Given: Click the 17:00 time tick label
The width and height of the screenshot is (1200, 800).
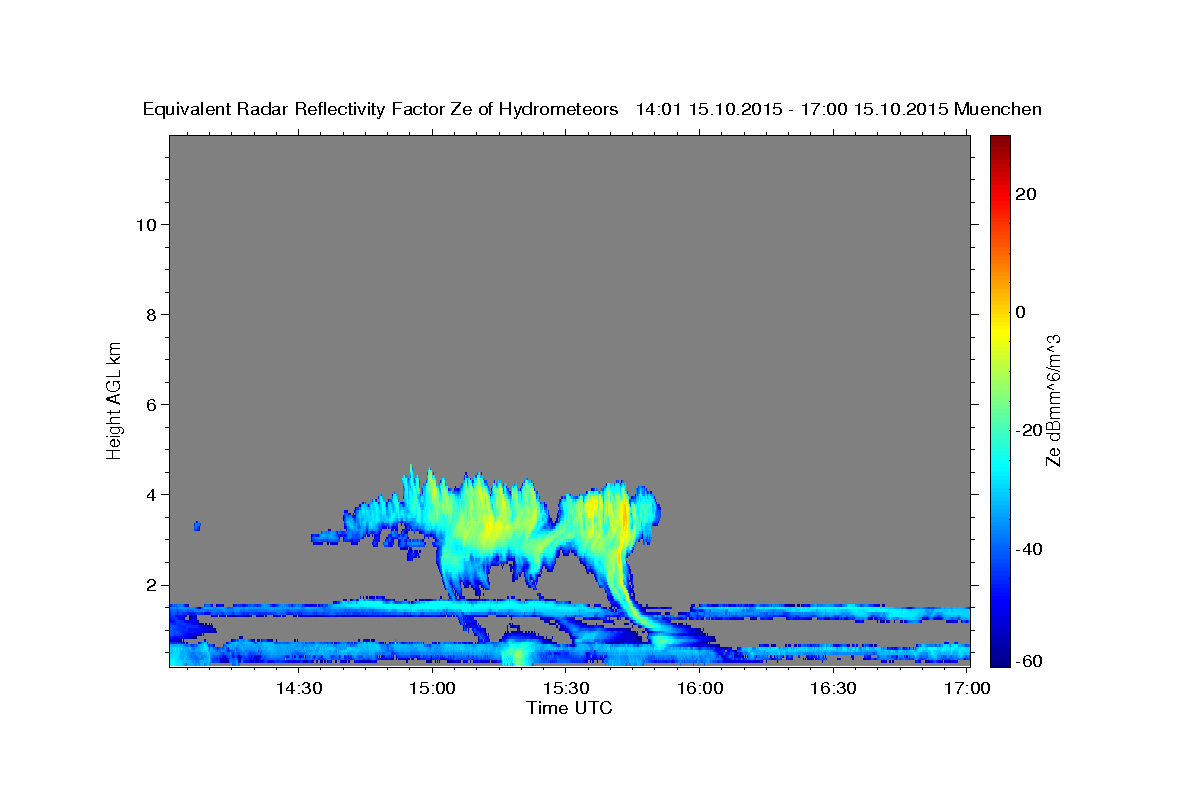Looking at the screenshot, I should (966, 688).
